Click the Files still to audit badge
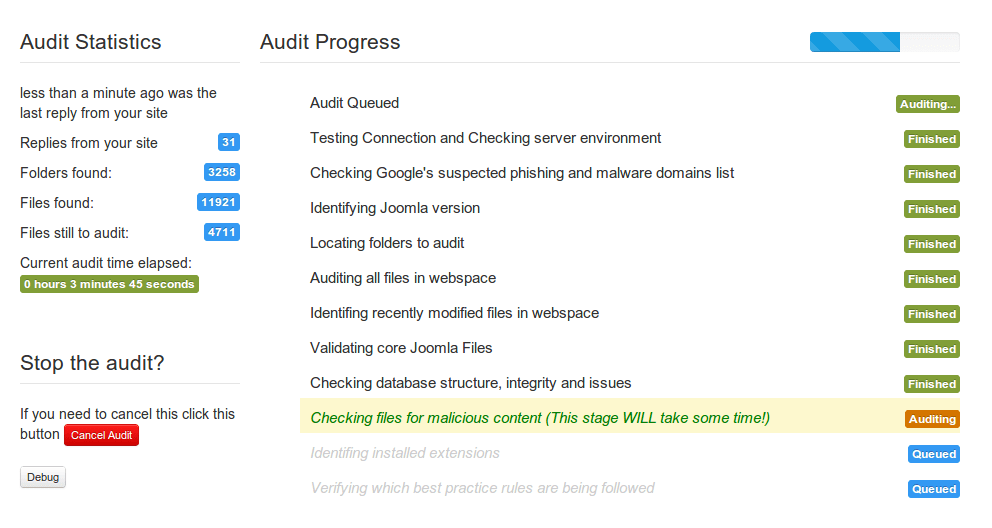 222,233
